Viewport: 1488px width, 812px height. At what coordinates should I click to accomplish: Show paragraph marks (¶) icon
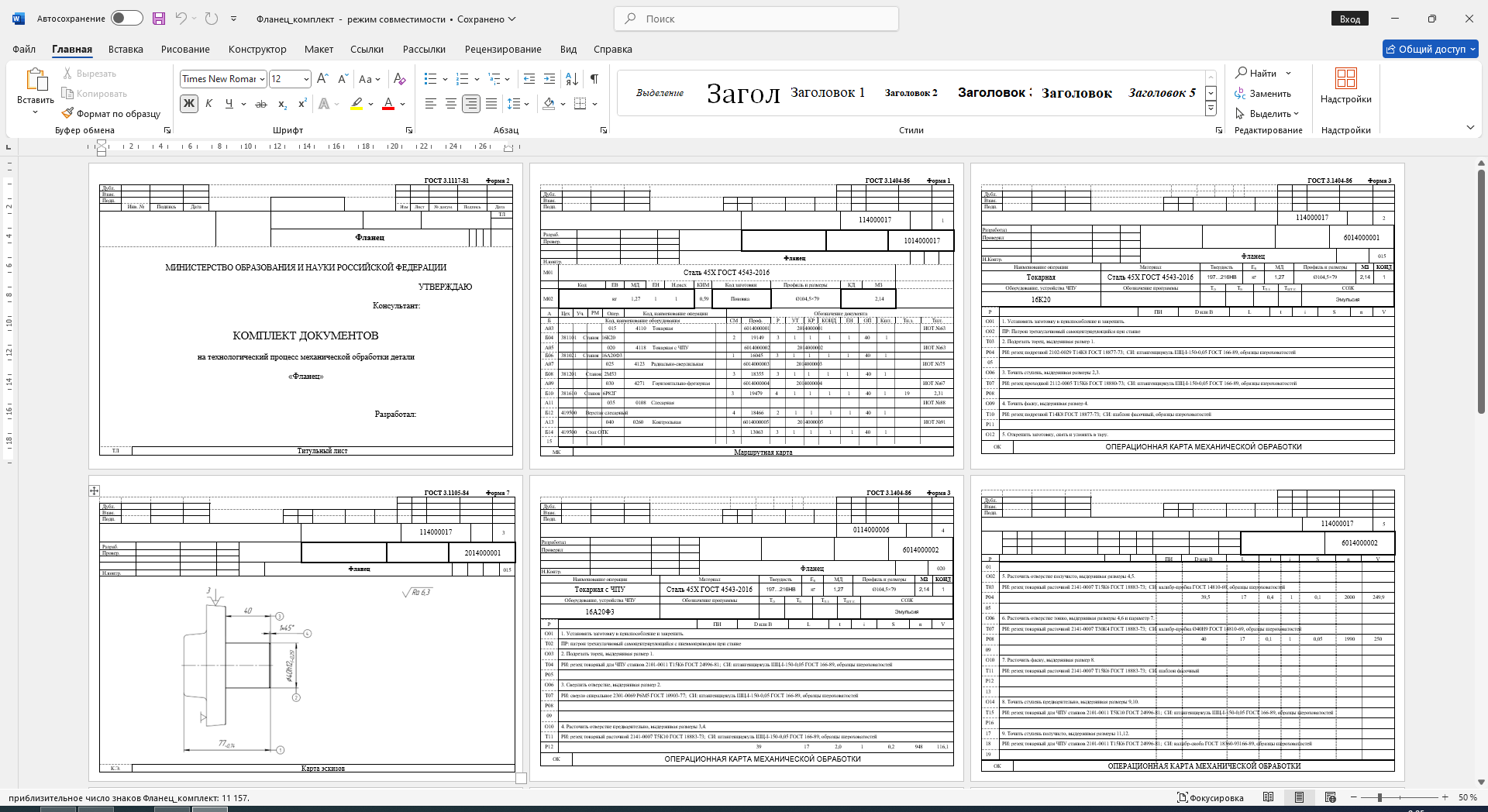594,79
